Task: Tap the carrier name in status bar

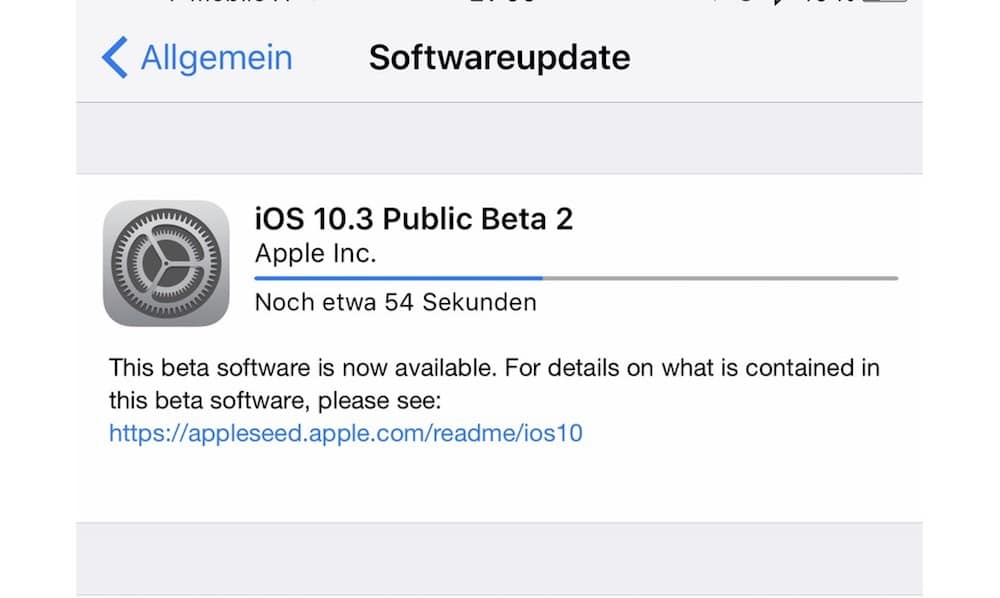Action: click(230, 1)
